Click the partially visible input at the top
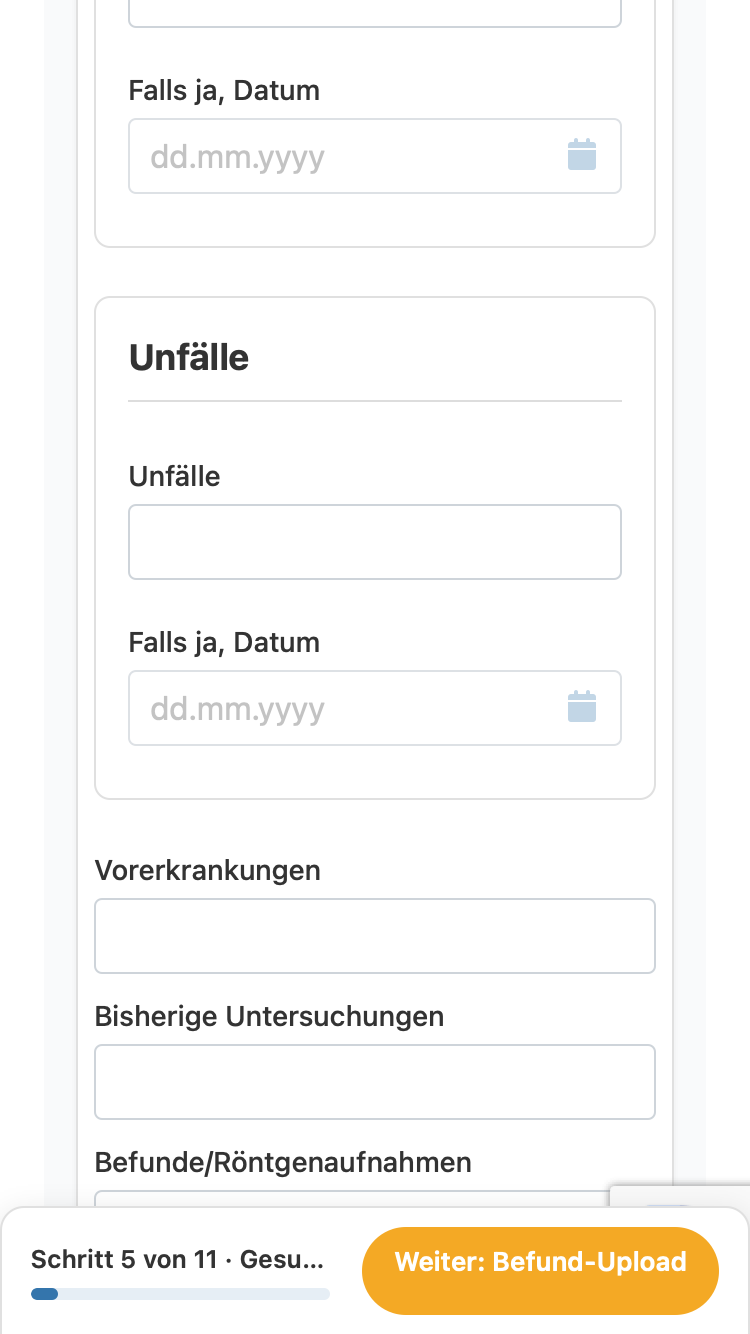Image resolution: width=750 pixels, height=1334 pixels. (375, 13)
